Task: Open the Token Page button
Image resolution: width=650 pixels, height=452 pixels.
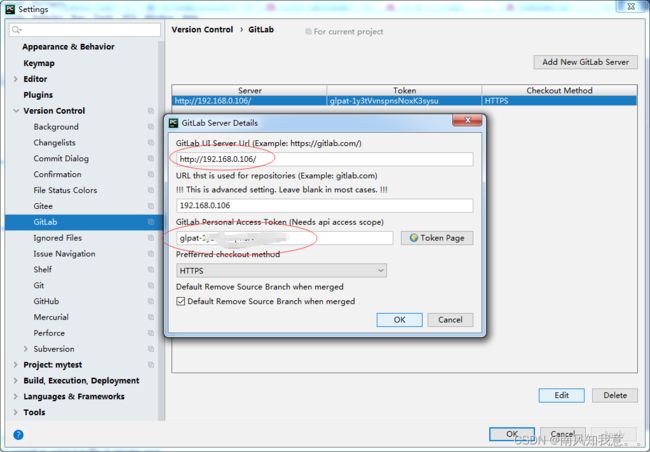Action: point(437,238)
